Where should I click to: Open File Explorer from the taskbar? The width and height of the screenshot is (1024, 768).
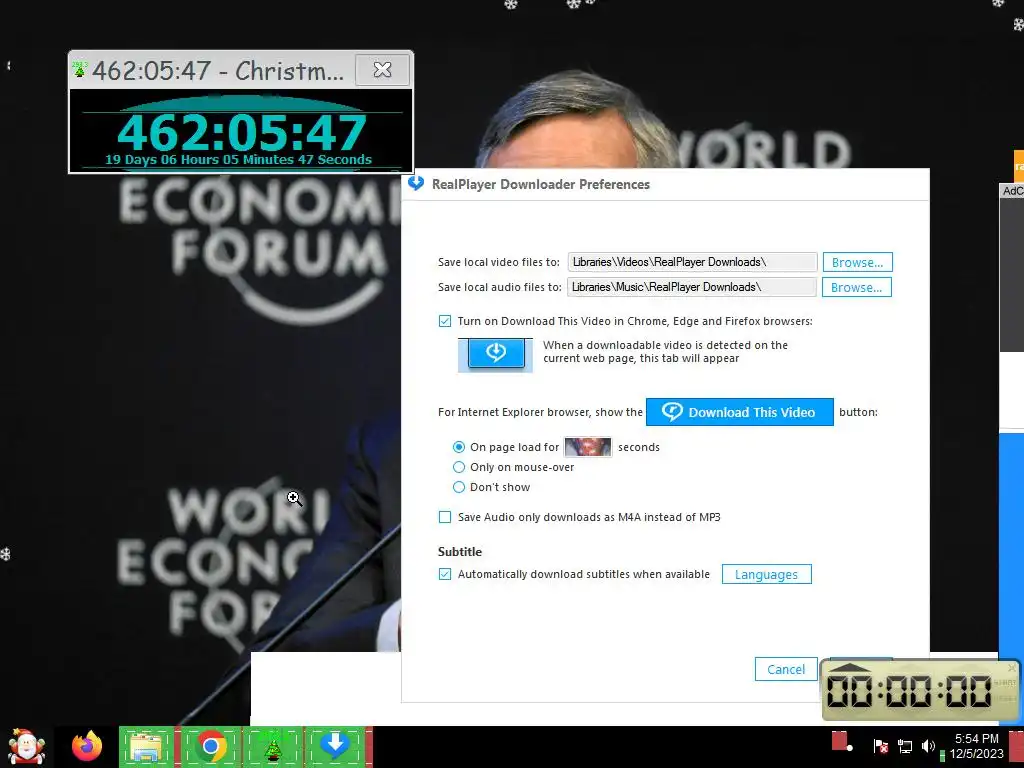(146, 746)
